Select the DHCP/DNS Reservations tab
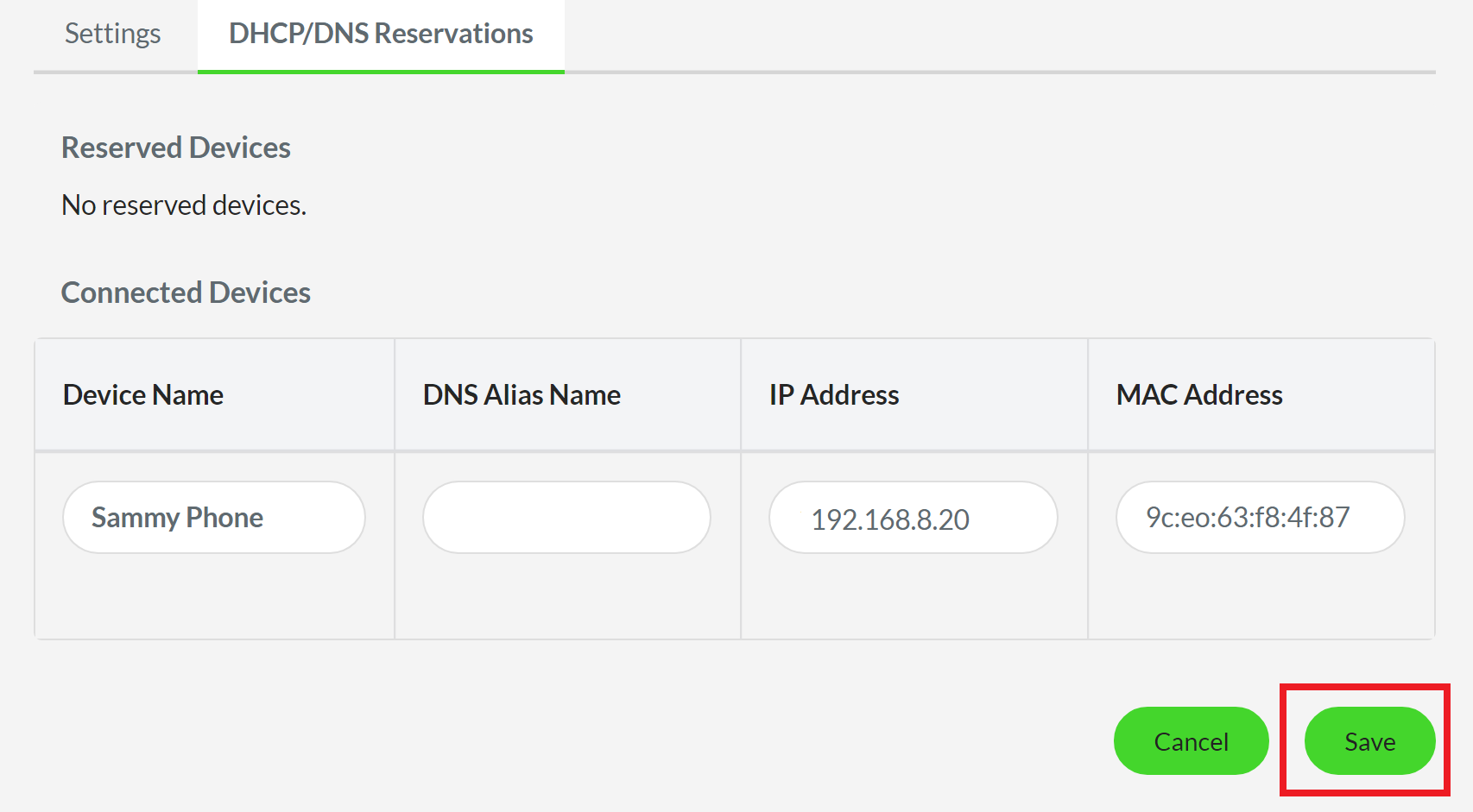 point(380,33)
